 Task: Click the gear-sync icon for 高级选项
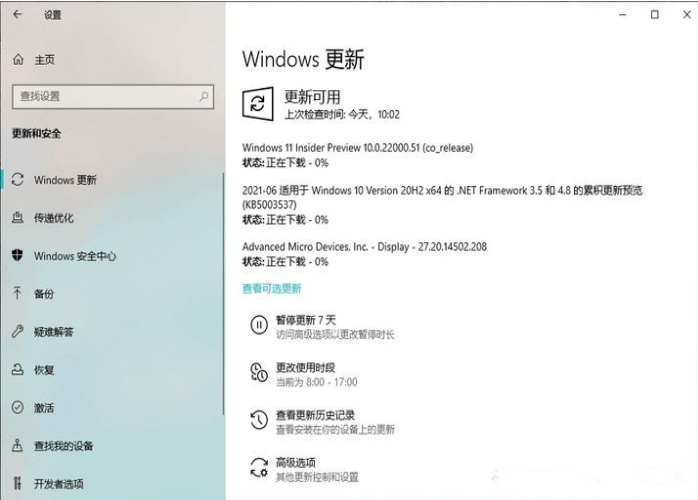[259, 468]
